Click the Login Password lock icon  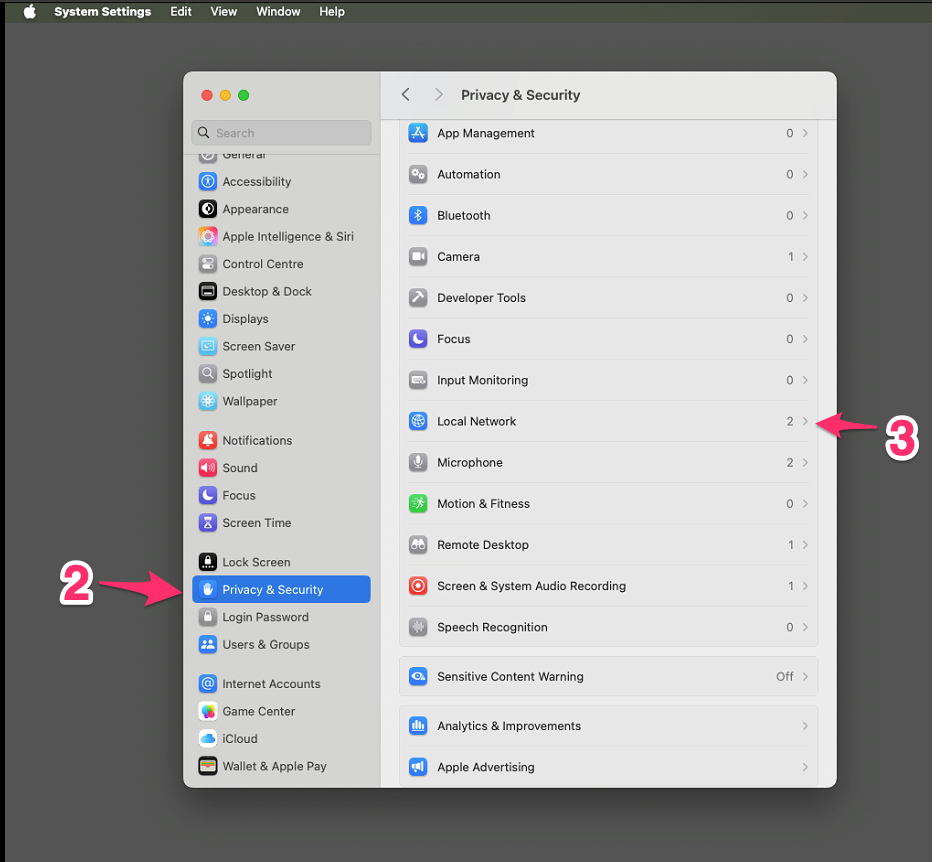(207, 617)
